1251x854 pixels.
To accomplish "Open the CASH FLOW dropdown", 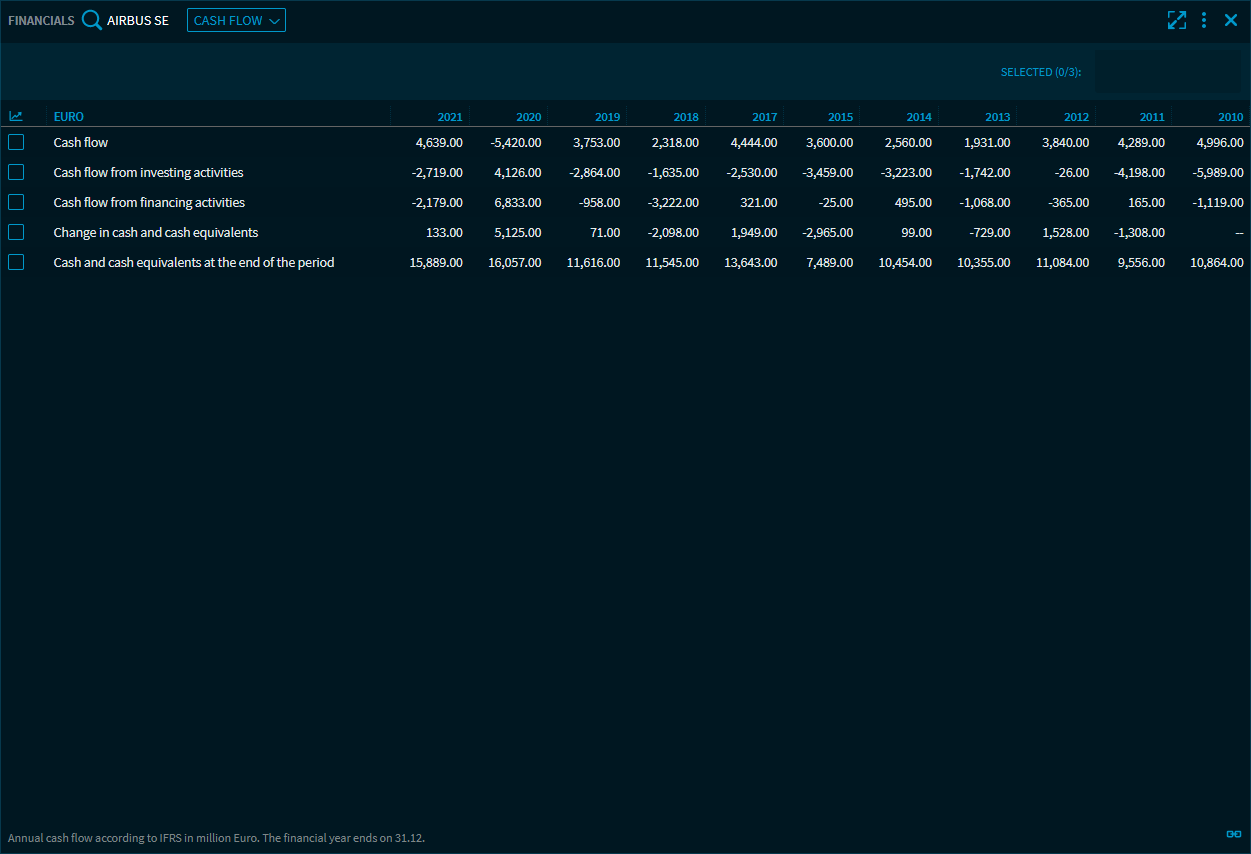I will (x=236, y=20).
